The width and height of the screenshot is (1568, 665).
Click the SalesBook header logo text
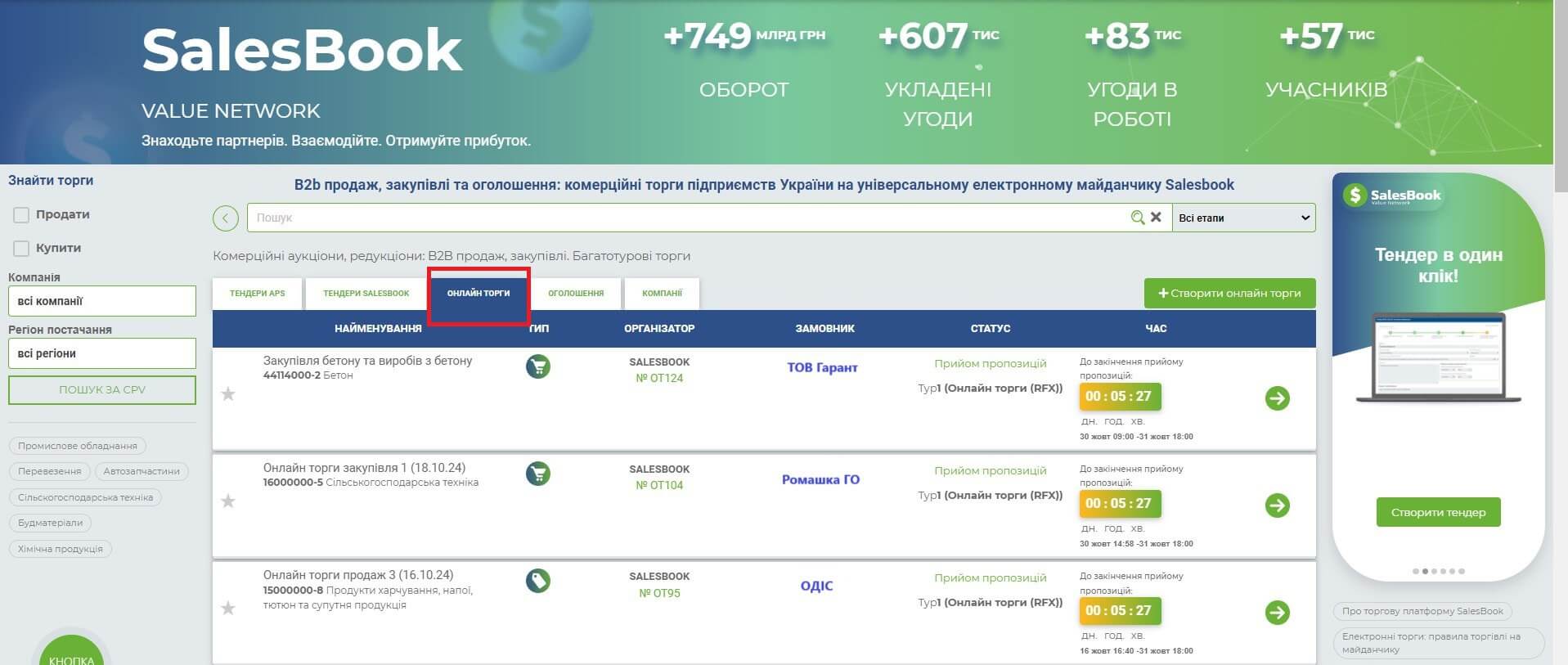pyautogui.click(x=302, y=51)
